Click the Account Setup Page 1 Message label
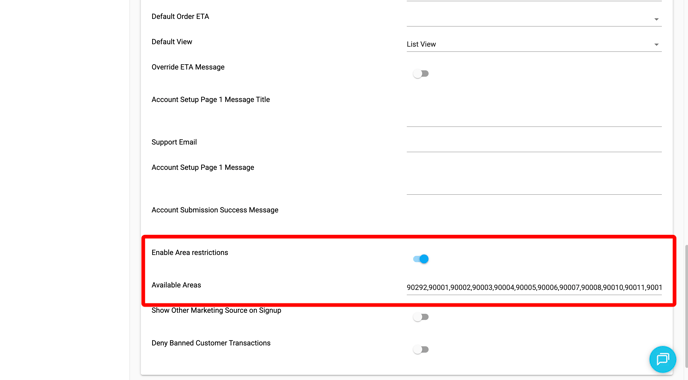The width and height of the screenshot is (688, 380). point(203,168)
